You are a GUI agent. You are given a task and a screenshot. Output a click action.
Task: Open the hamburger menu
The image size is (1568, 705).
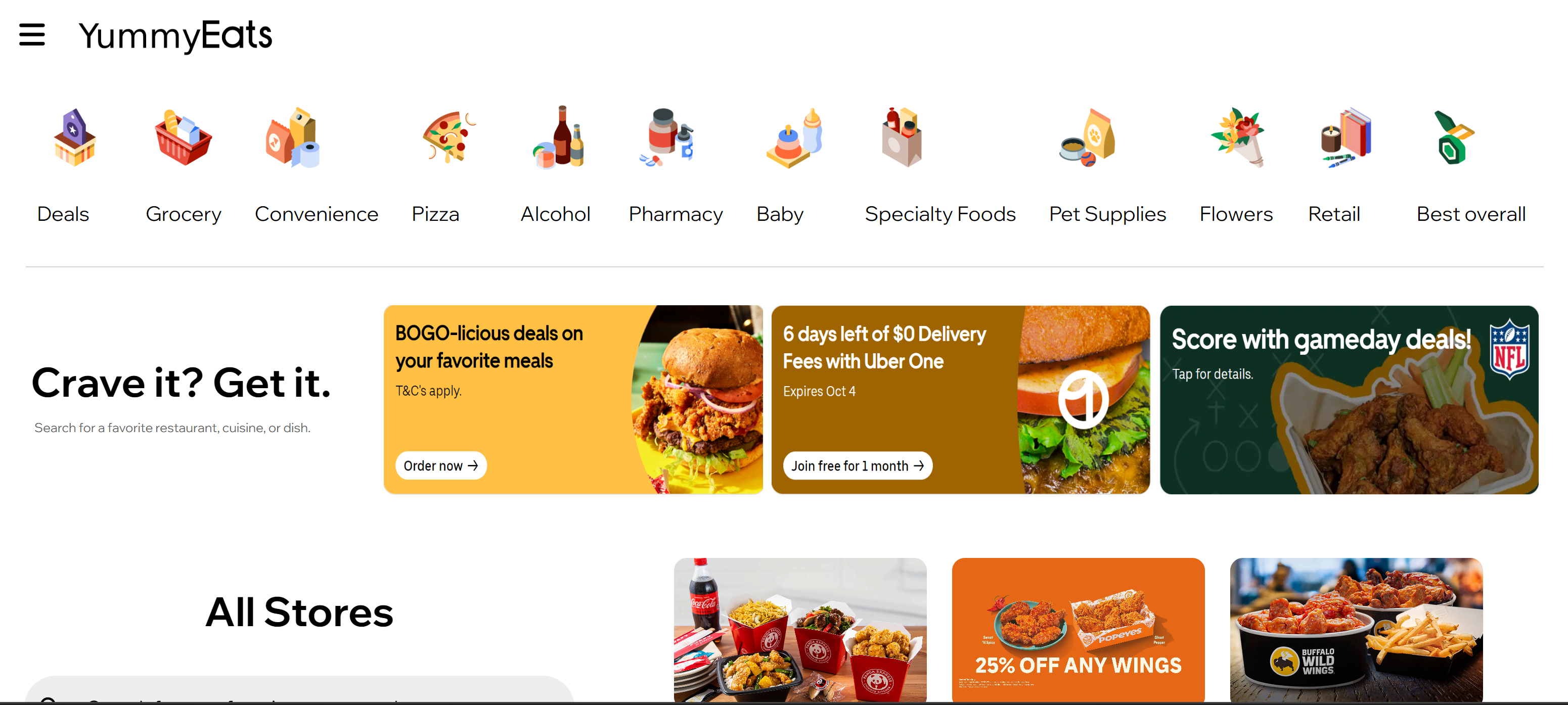tap(32, 35)
